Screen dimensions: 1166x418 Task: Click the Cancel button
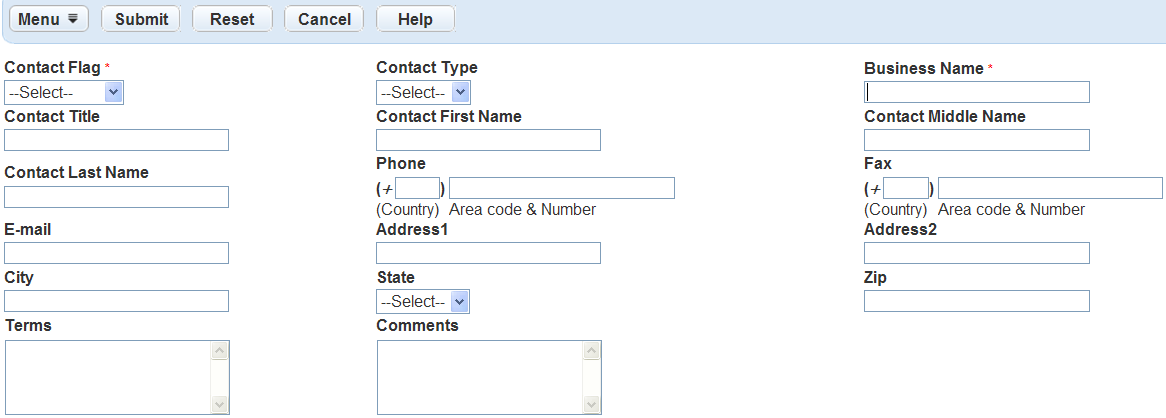(x=324, y=19)
